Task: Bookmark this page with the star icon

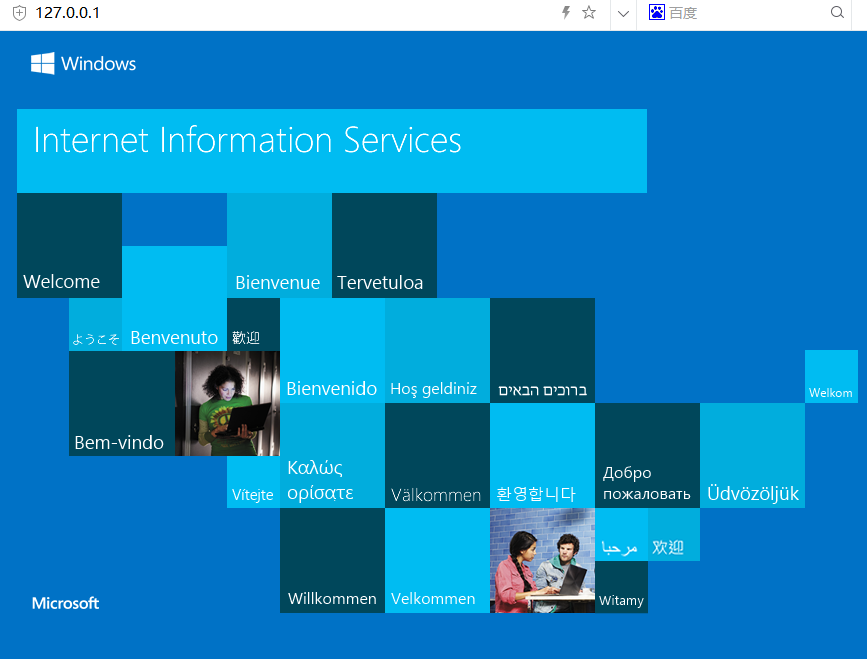Action: point(589,13)
